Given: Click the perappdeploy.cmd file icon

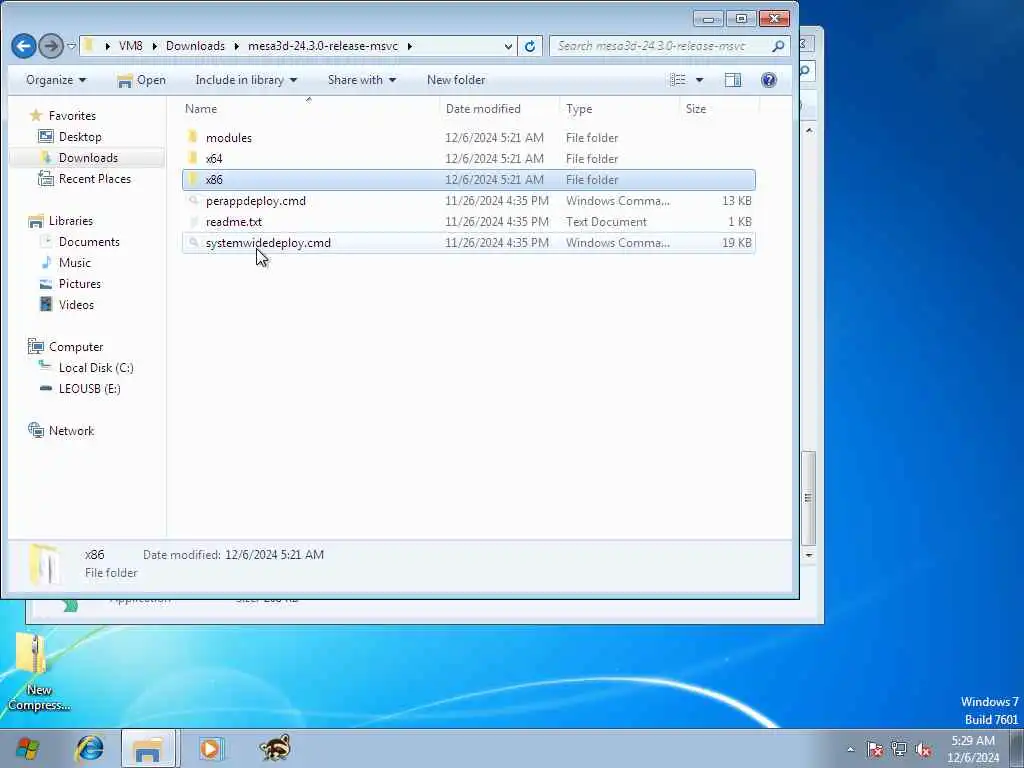Looking at the screenshot, I should (x=193, y=200).
